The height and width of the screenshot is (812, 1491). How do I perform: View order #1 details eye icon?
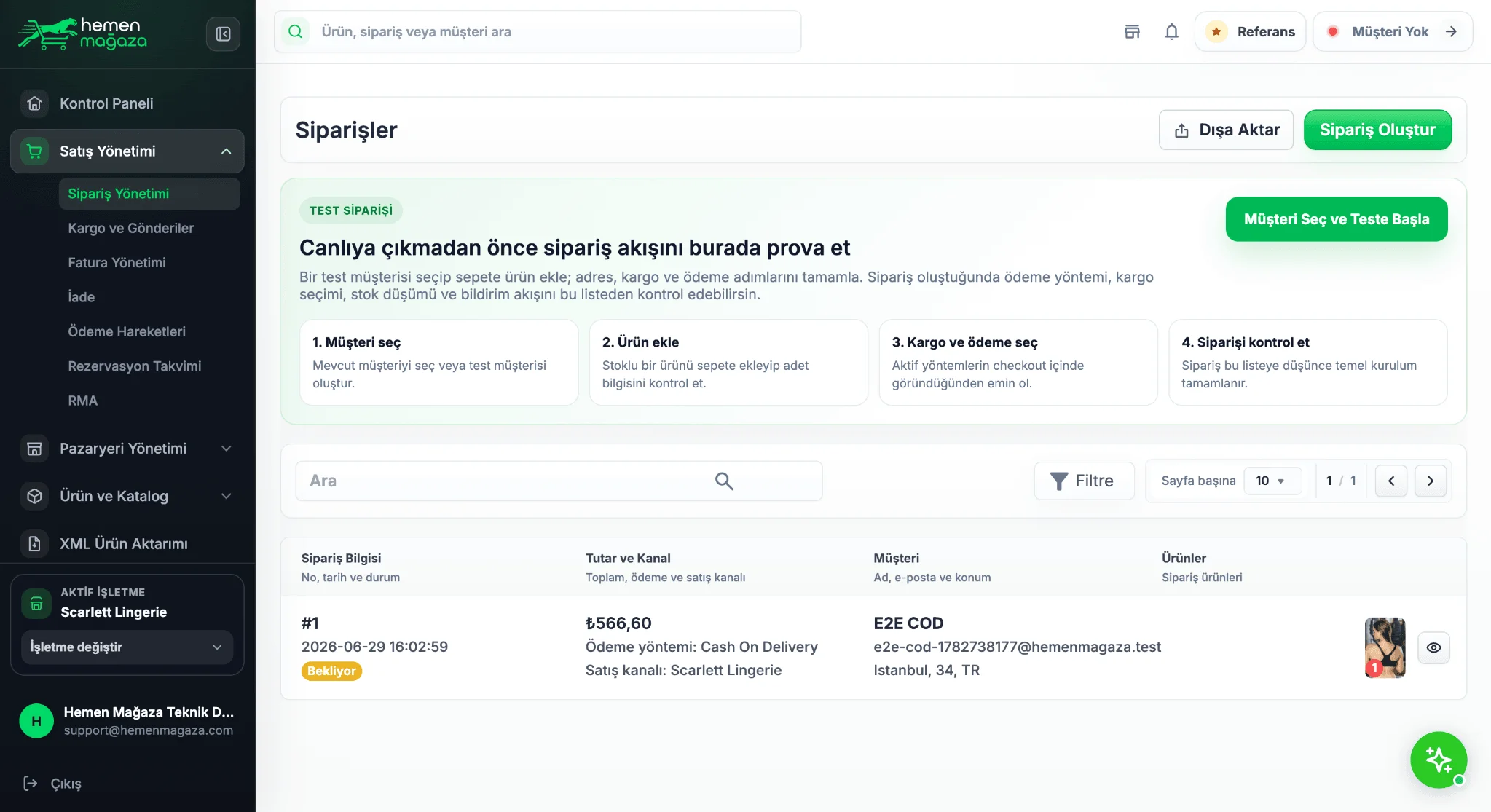pos(1433,647)
